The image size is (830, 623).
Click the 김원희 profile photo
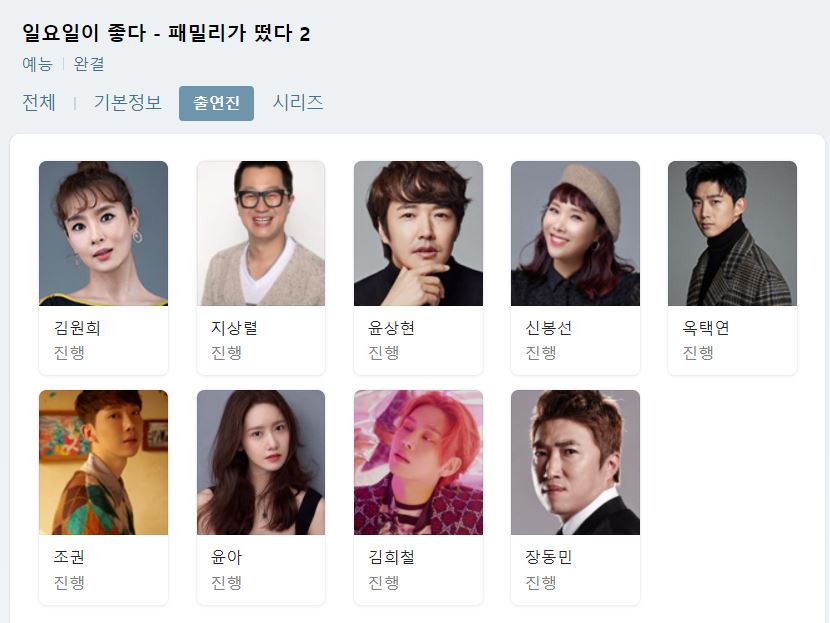pyautogui.click(x=103, y=233)
